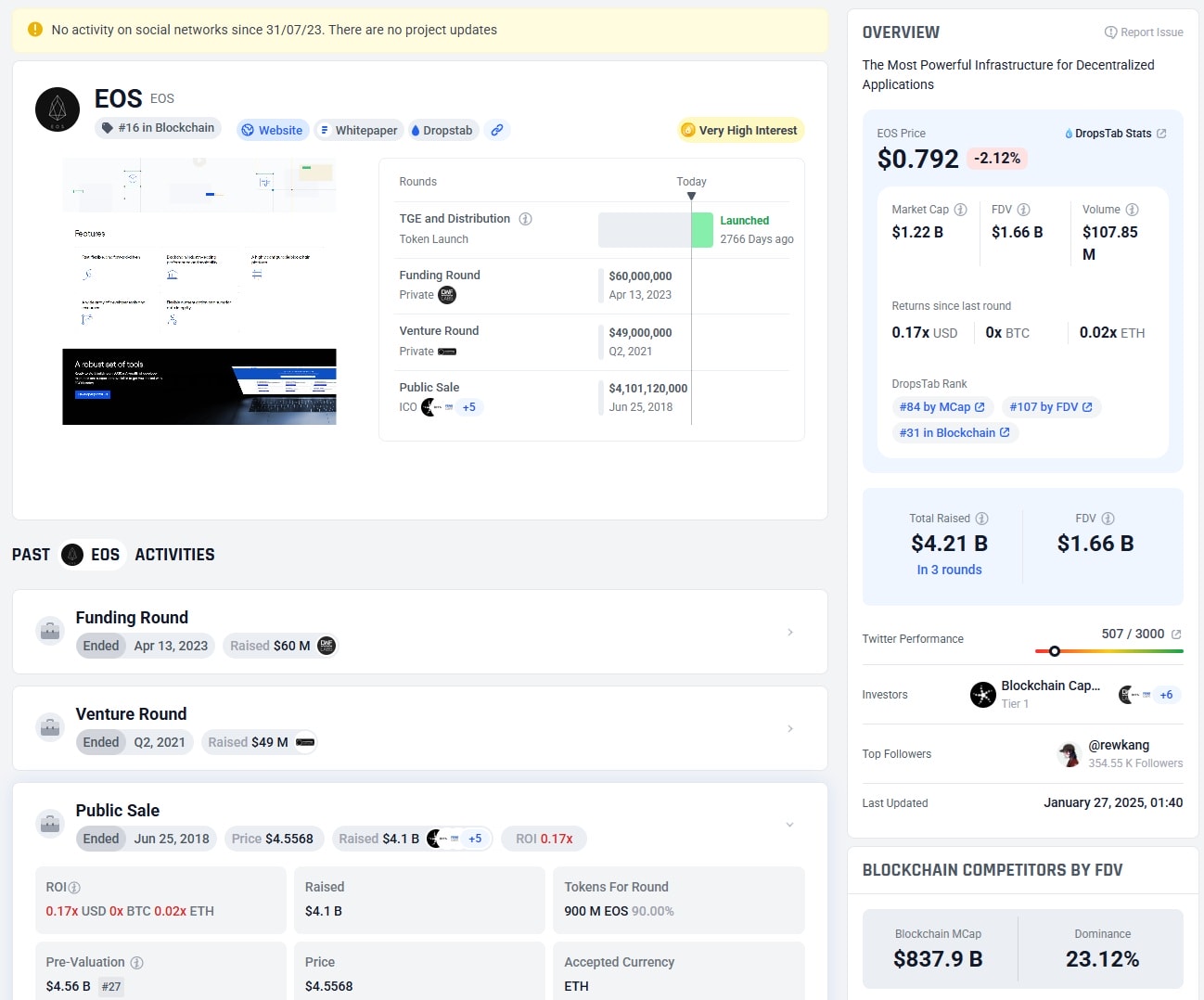Viewport: 1204px width, 1000px height.
Task: Click the EOS logo in Past Activities heading
Action: [x=72, y=555]
